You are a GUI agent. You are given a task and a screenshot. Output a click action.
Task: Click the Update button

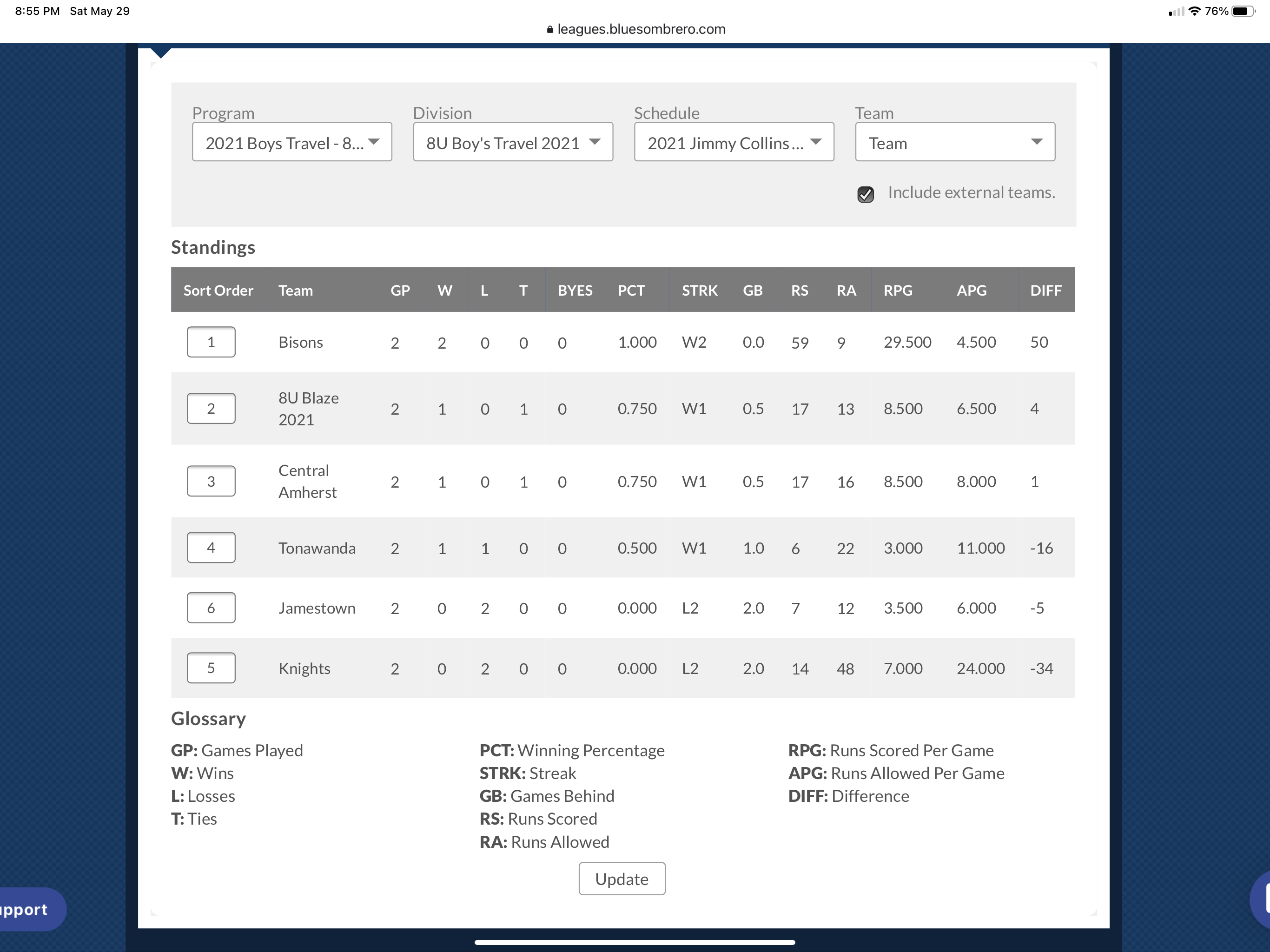point(622,879)
